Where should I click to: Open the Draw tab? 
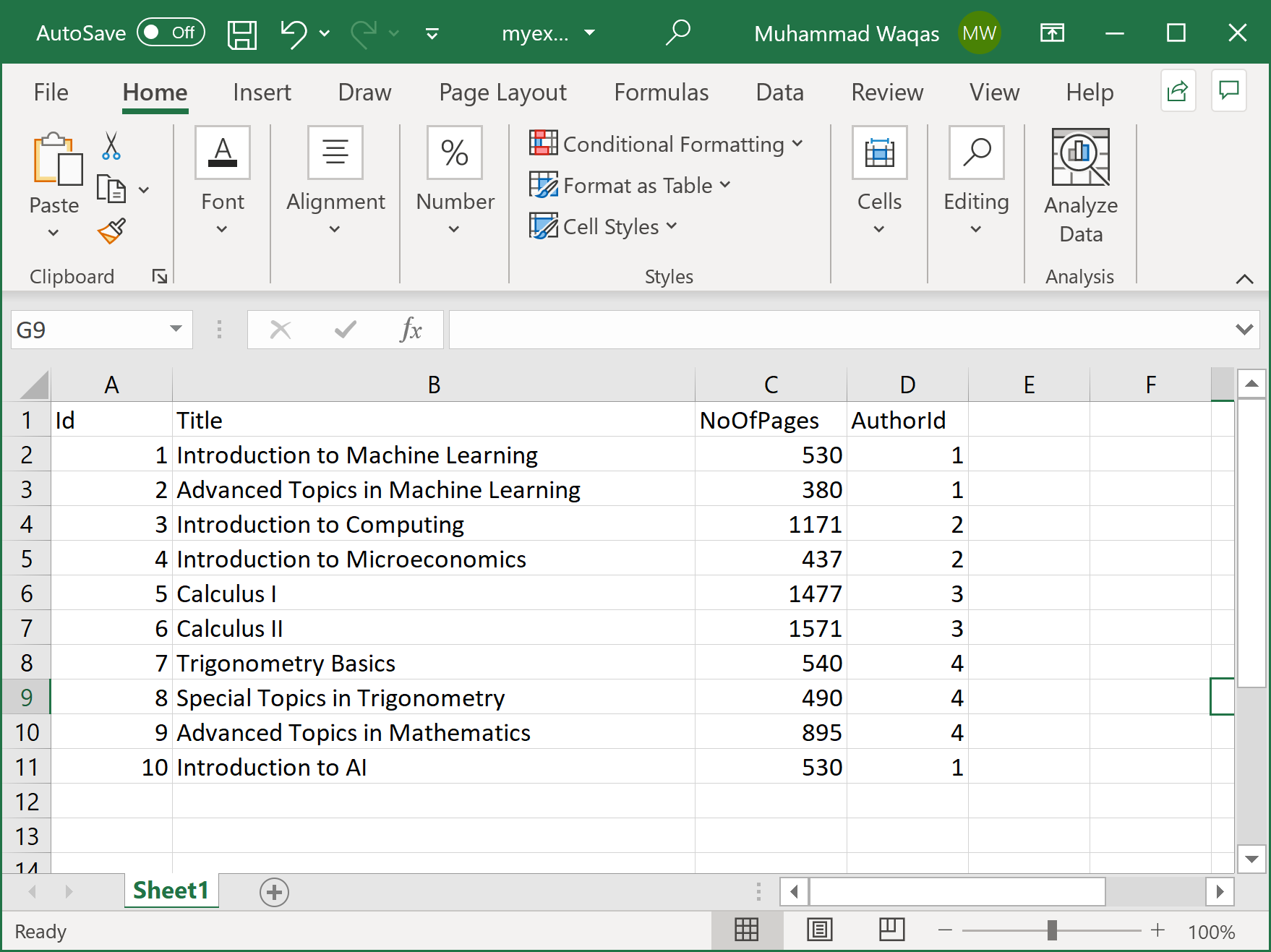point(364,93)
